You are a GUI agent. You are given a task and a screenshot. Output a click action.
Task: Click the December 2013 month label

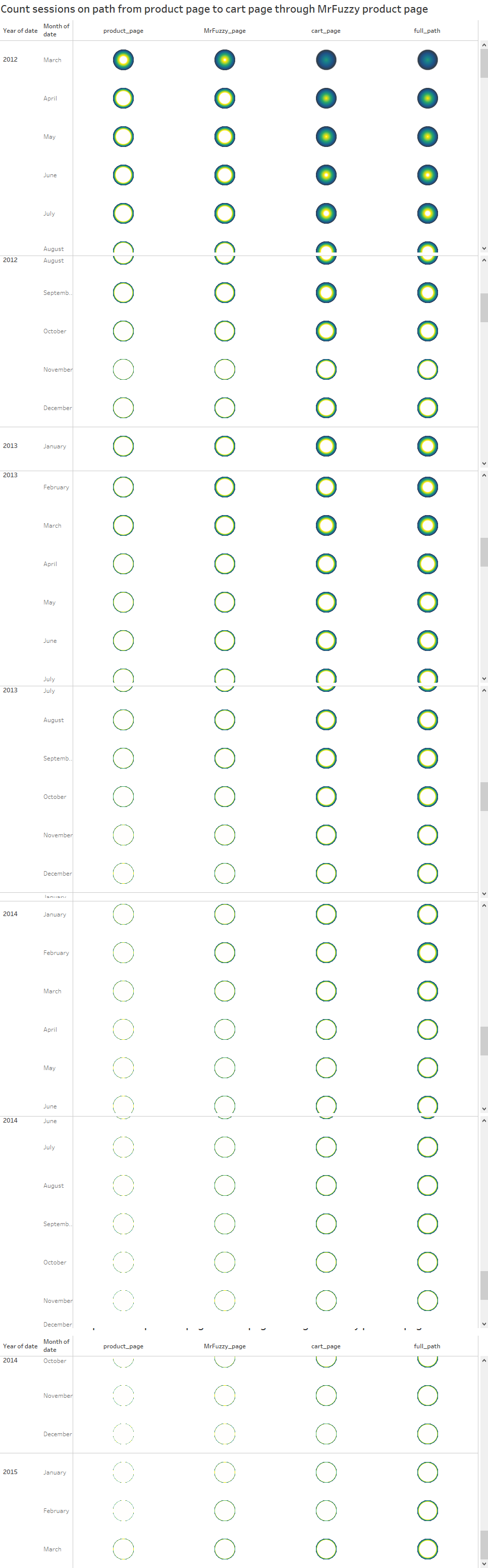point(57,874)
